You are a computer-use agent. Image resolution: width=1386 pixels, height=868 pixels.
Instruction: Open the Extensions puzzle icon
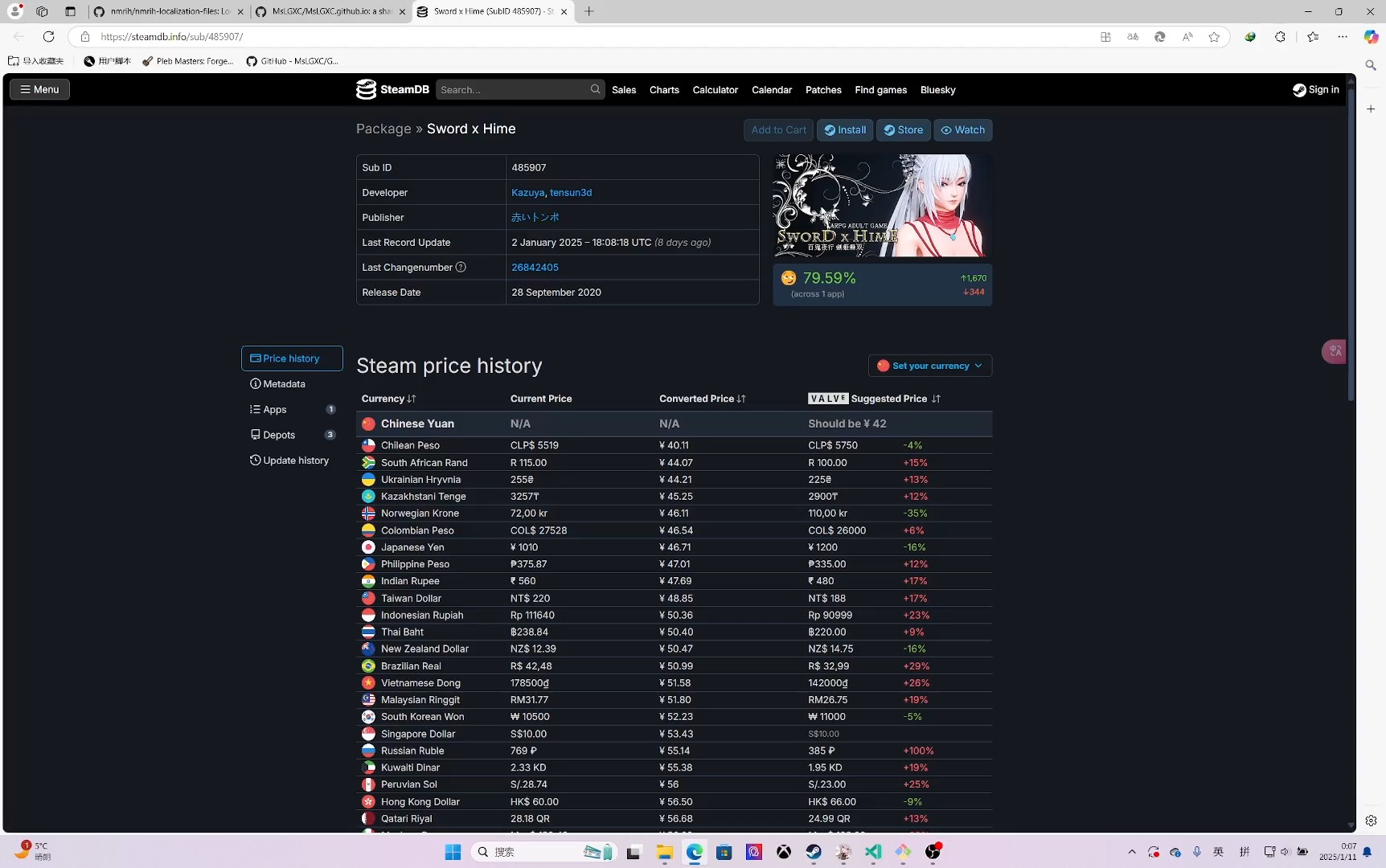pos(1280,37)
